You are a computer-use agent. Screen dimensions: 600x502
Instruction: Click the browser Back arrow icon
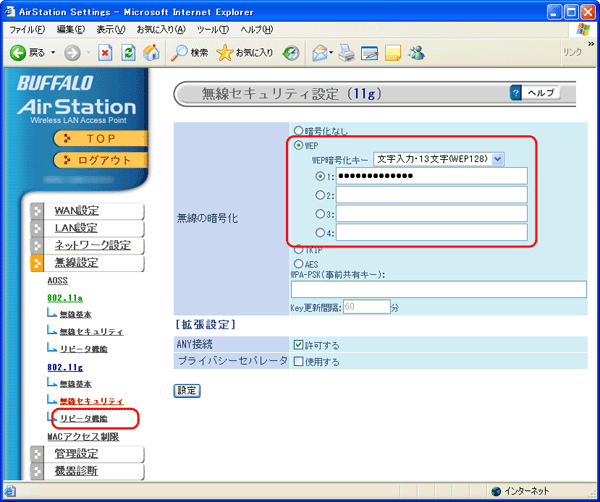(x=18, y=52)
